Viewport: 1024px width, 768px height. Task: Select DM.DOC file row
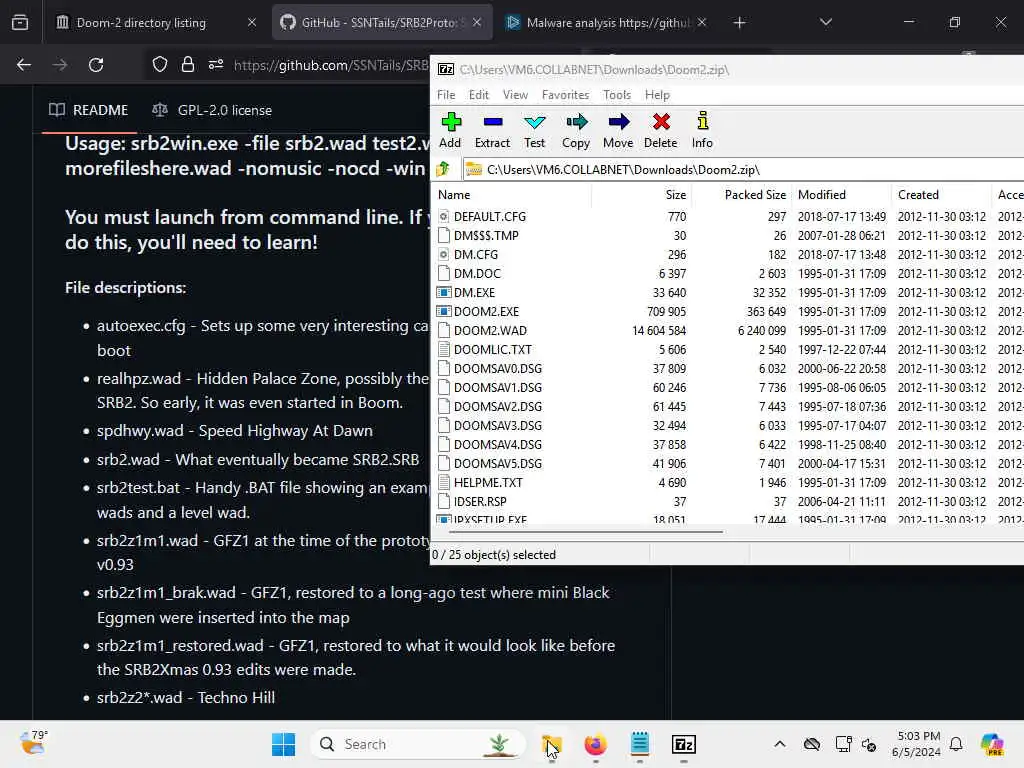pyautogui.click(x=727, y=273)
